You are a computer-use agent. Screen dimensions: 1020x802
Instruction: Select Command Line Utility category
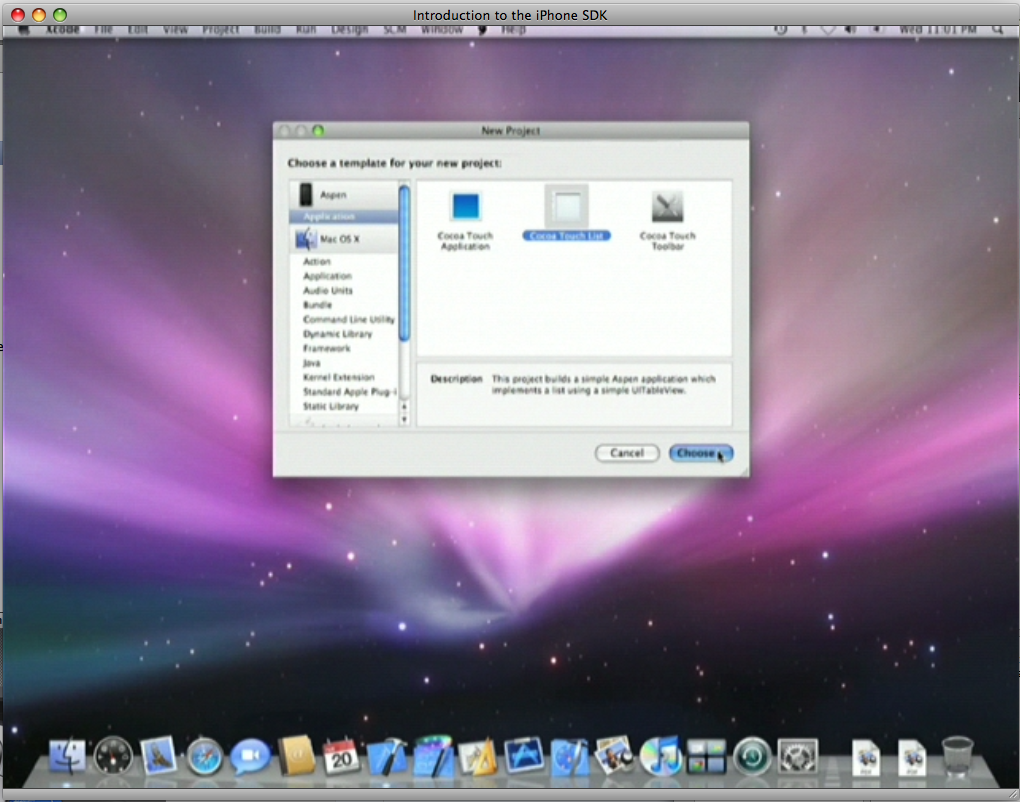(x=349, y=319)
